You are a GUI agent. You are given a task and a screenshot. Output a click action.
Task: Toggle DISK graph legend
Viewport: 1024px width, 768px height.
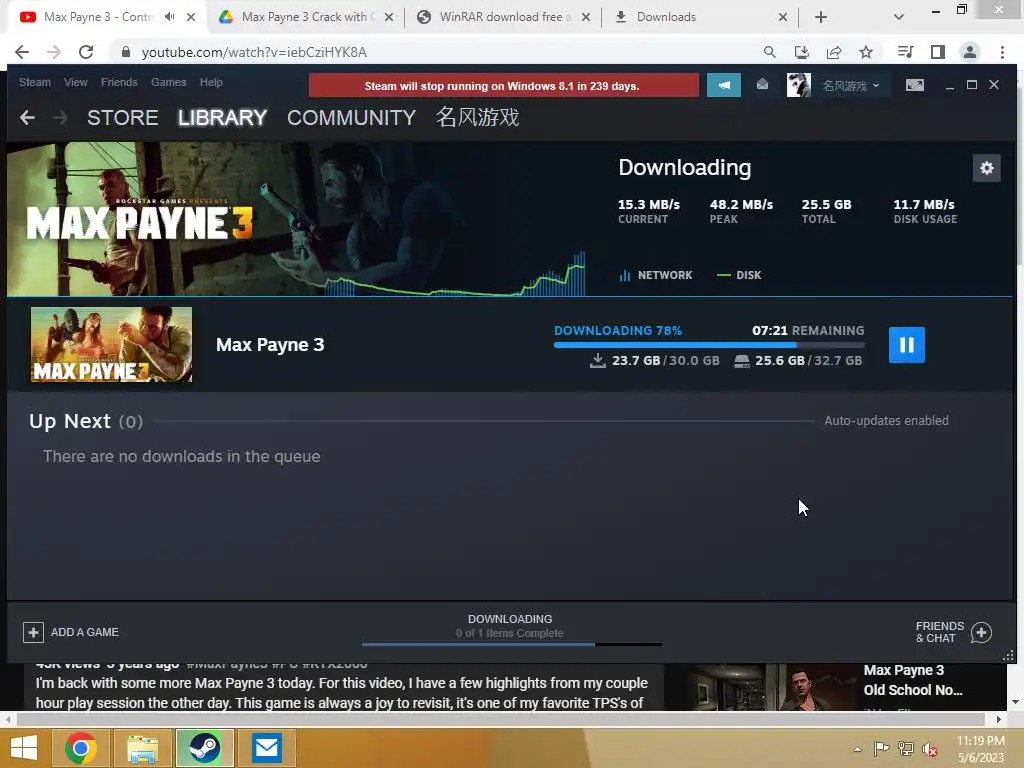(x=739, y=275)
